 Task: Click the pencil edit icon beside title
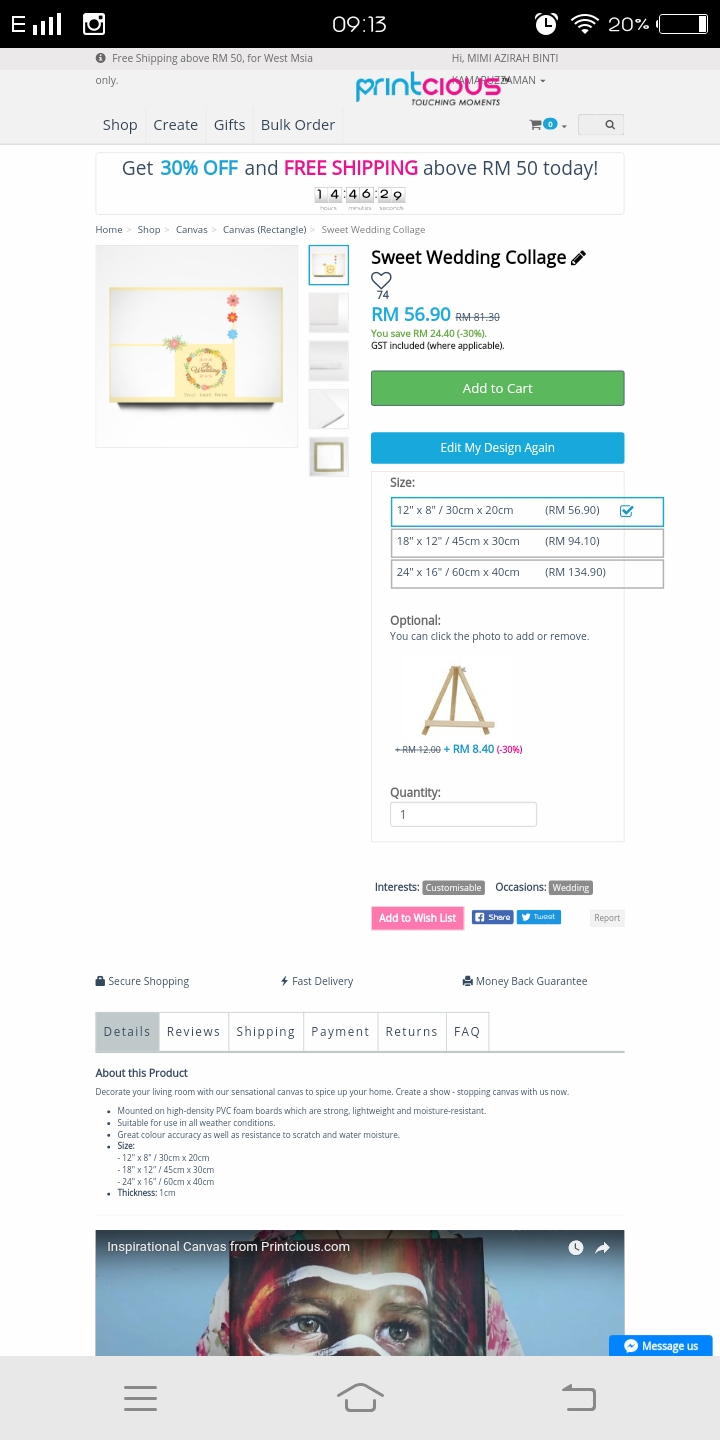click(x=578, y=258)
